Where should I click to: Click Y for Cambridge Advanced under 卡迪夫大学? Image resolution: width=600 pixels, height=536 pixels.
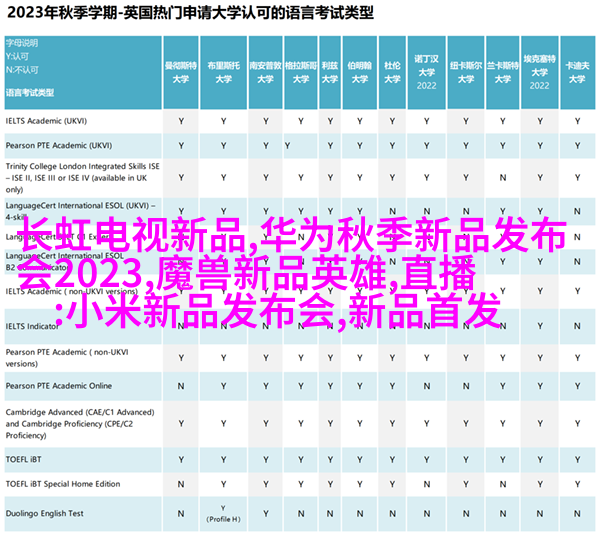point(577,424)
